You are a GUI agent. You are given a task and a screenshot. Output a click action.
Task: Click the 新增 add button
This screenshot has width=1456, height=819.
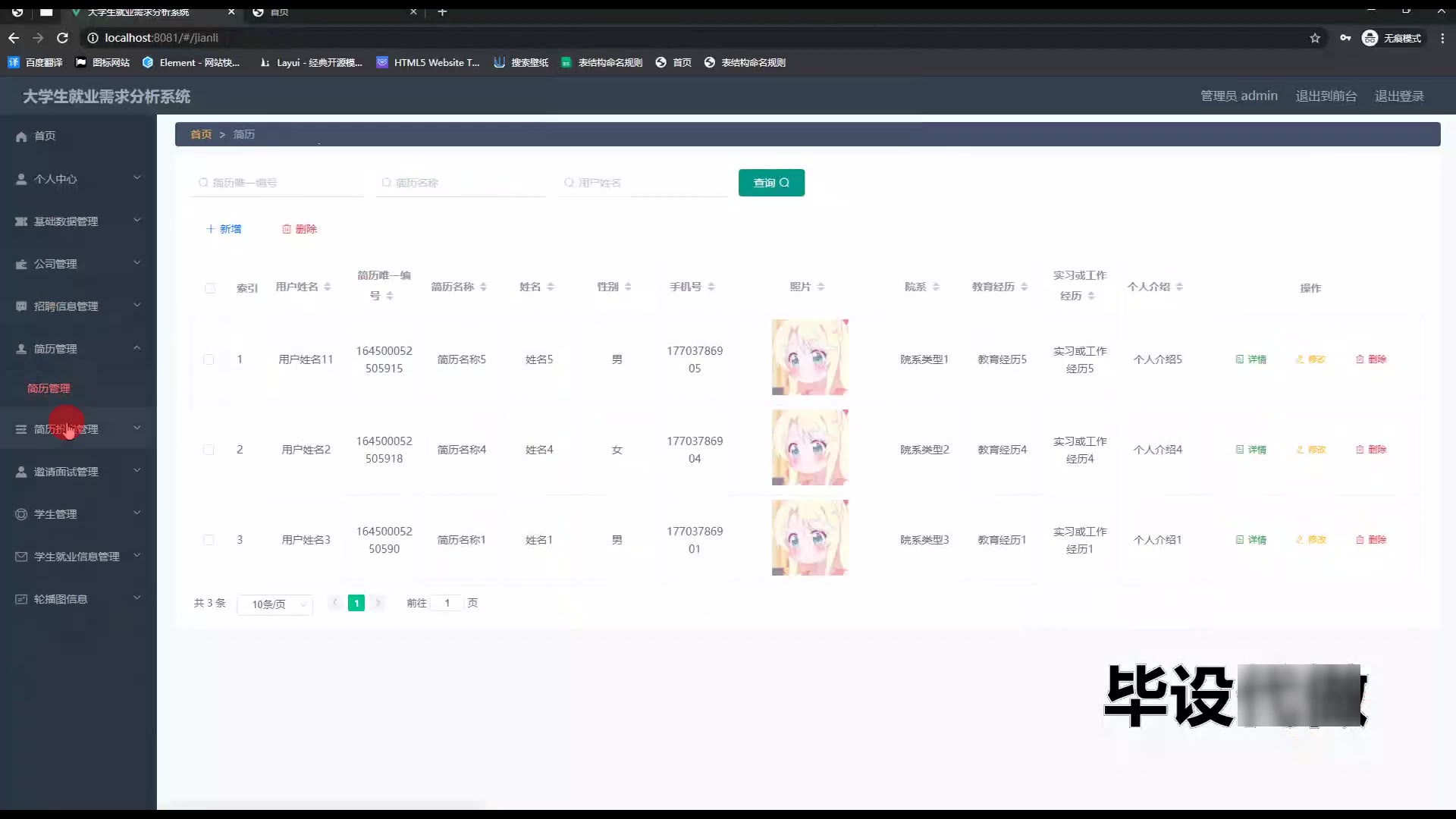(x=224, y=229)
